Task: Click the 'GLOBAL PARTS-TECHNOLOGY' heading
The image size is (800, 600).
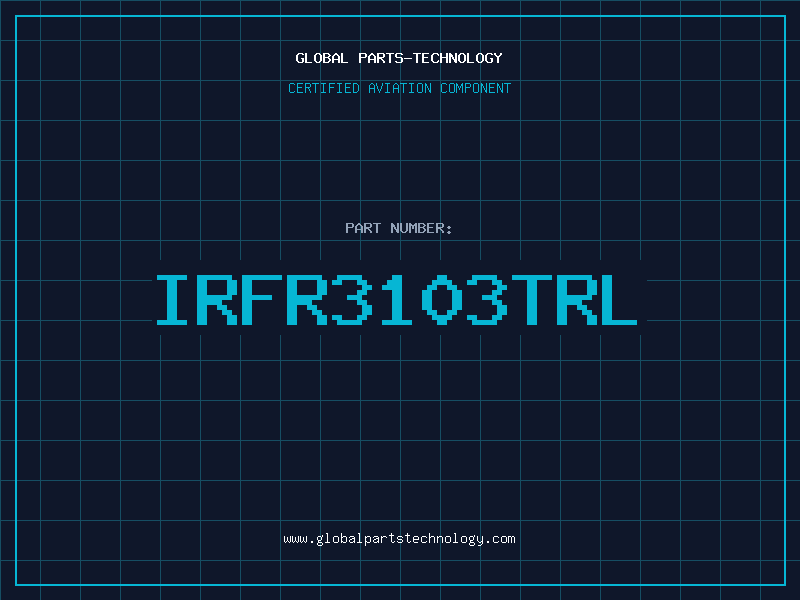Action: pos(399,58)
